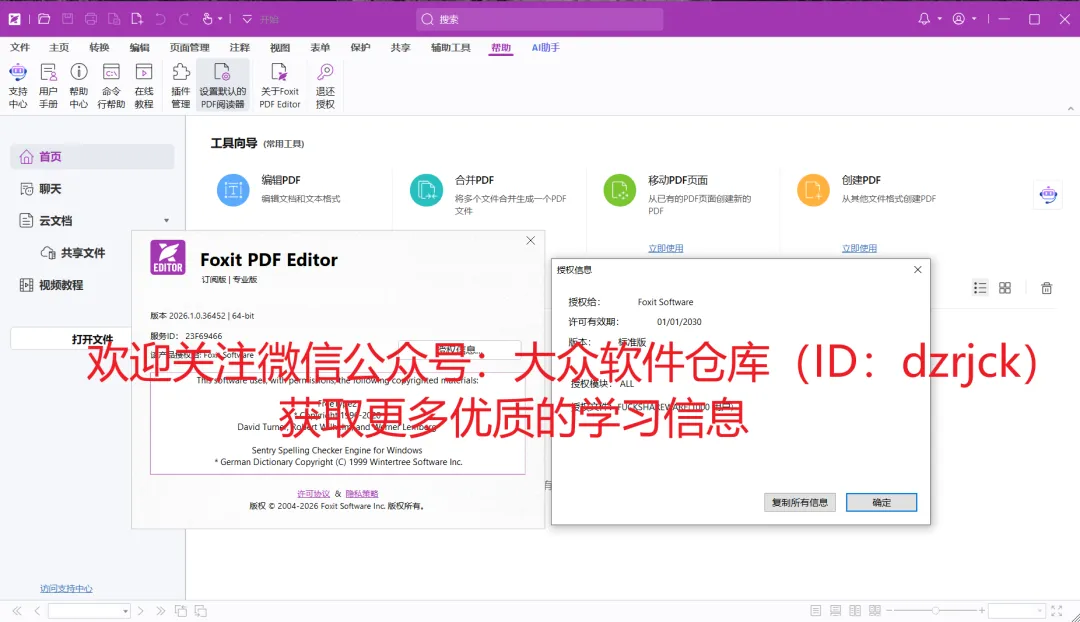Switch recent files to list view
Viewport: 1080px width, 622px height.
click(x=980, y=288)
